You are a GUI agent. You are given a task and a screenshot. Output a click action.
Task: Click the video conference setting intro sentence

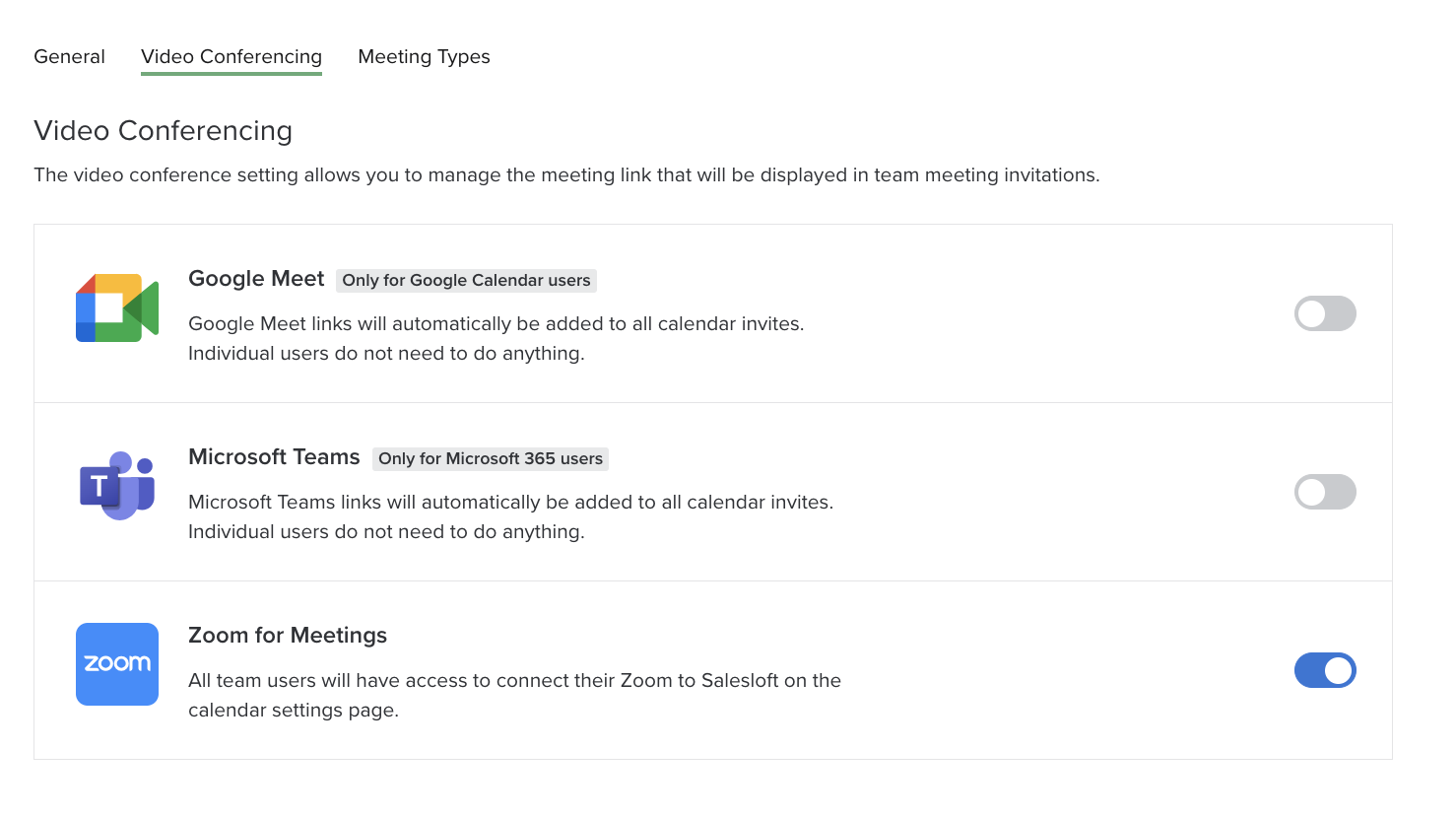pyautogui.click(x=566, y=174)
